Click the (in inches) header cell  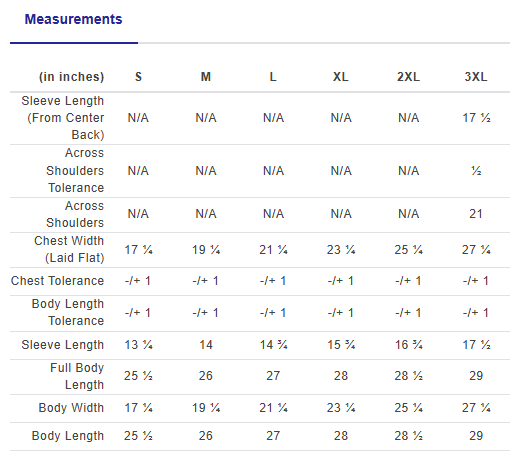[72, 77]
